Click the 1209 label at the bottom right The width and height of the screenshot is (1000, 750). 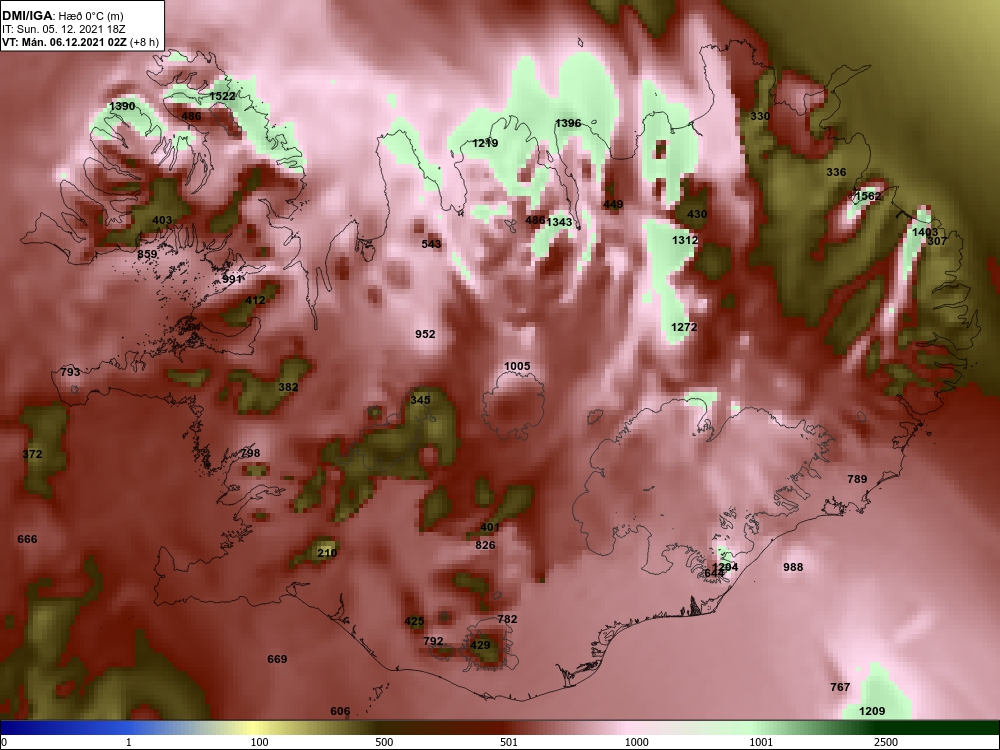(872, 712)
